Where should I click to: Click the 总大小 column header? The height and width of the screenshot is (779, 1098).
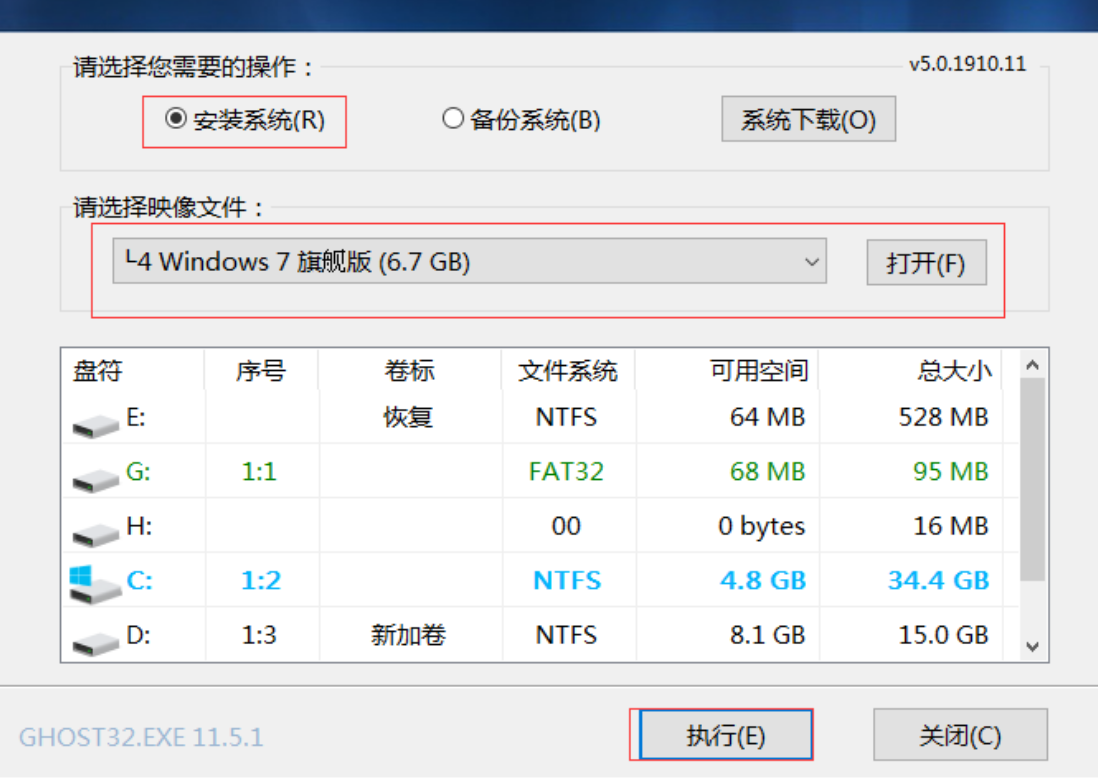(954, 371)
